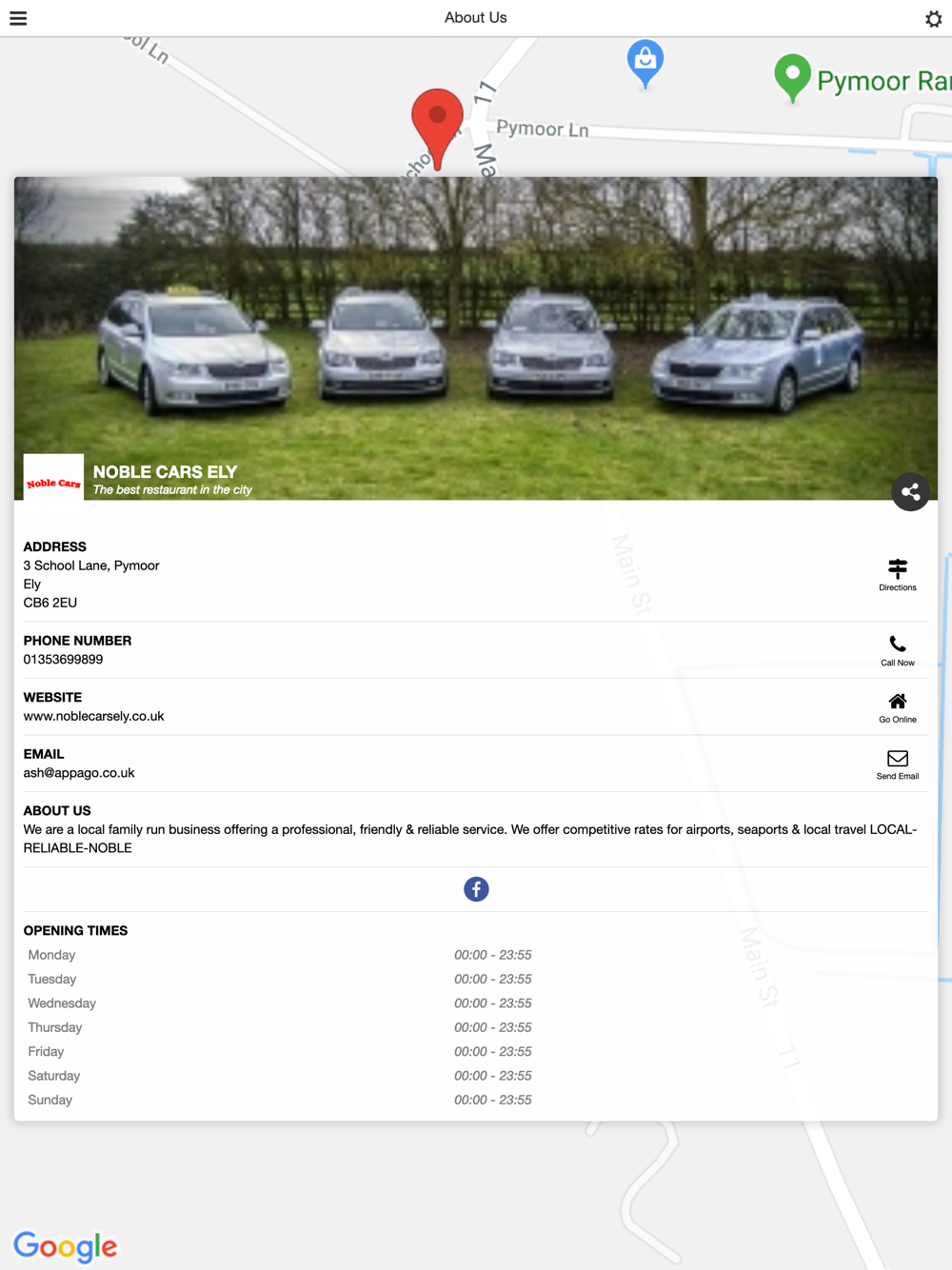Click the Ely address line
Image resolution: width=952 pixels, height=1270 pixels.
click(x=32, y=585)
